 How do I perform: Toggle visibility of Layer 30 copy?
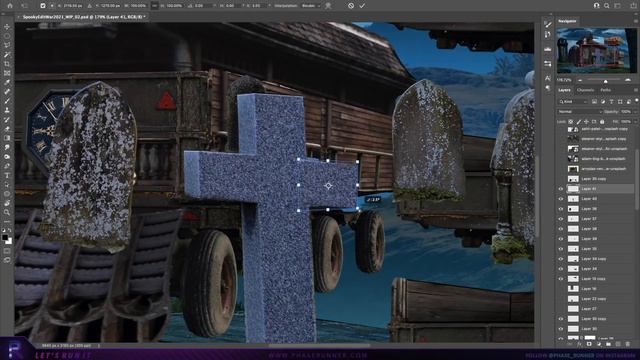pos(561,319)
